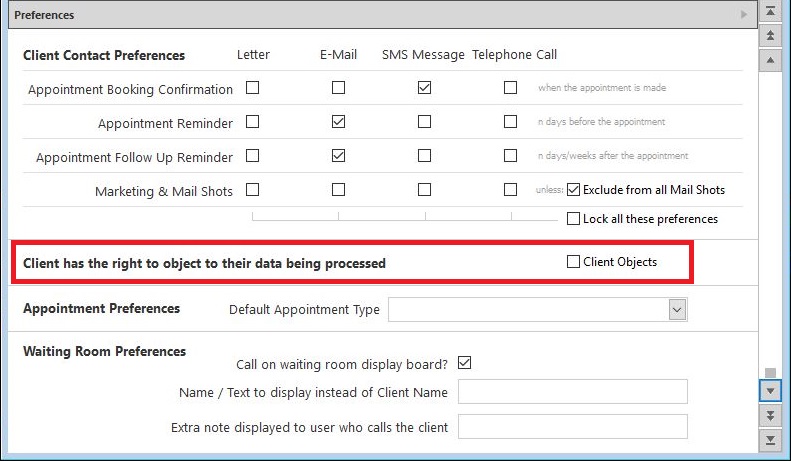
Task: Tick Lock all these preferences
Action: pos(573,218)
